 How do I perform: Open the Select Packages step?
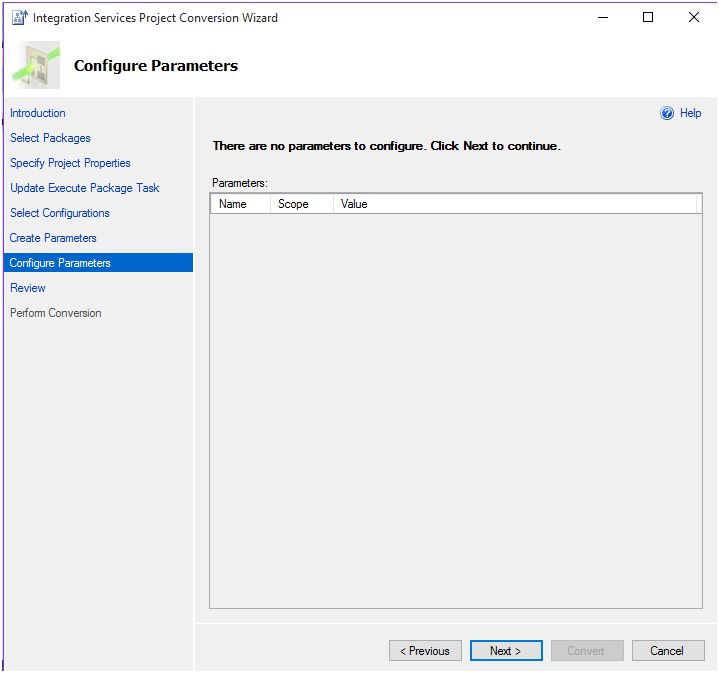tap(50, 138)
